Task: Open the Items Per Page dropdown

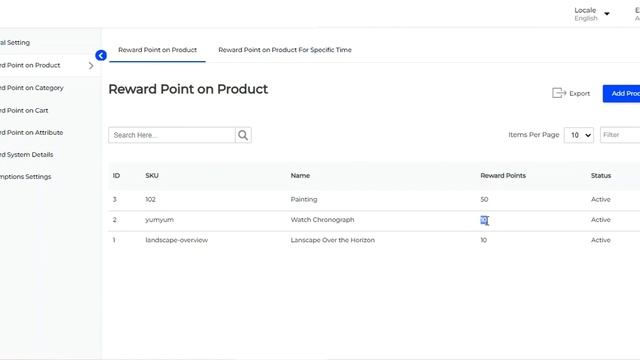Action: 579,135
